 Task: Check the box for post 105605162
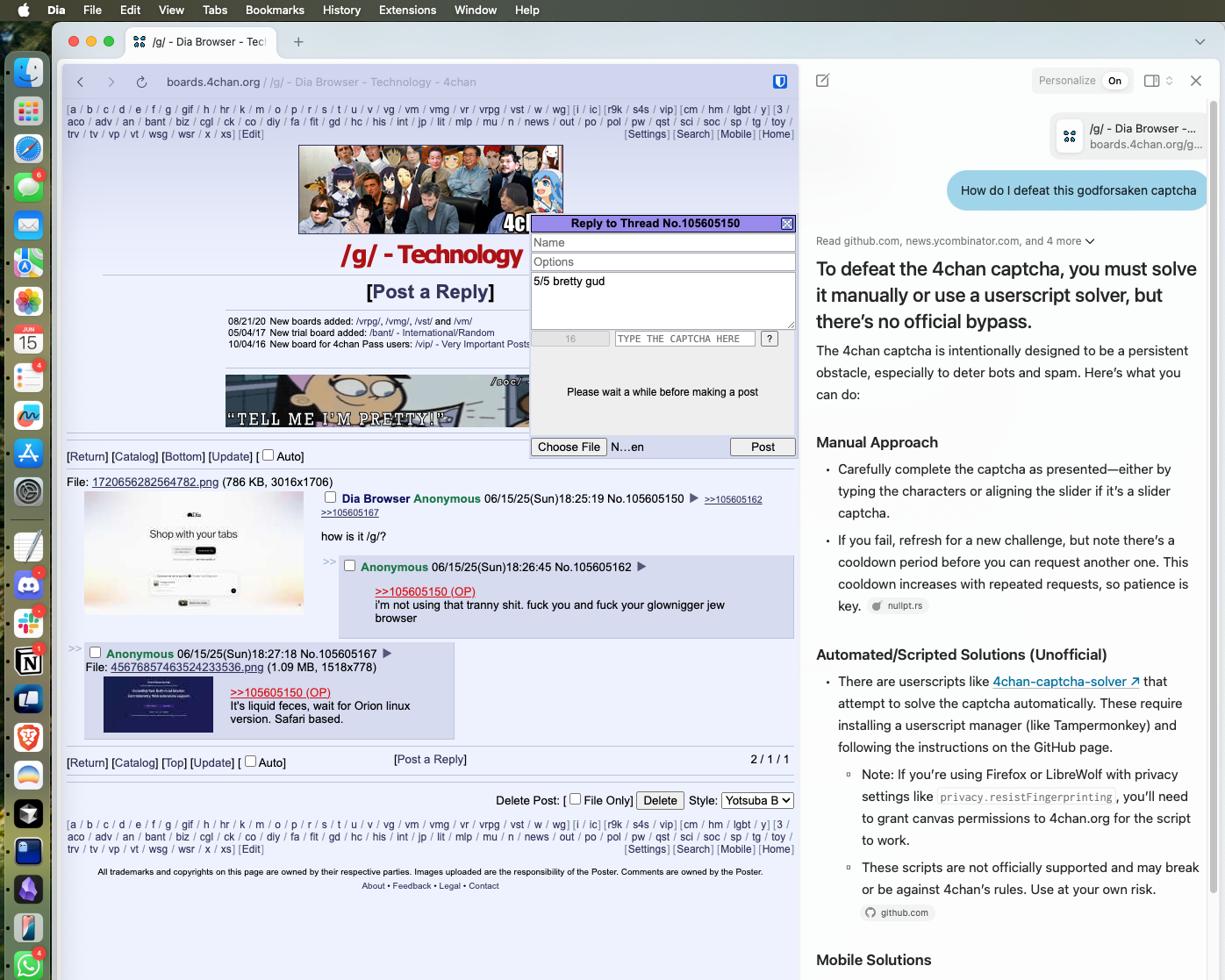(x=349, y=566)
